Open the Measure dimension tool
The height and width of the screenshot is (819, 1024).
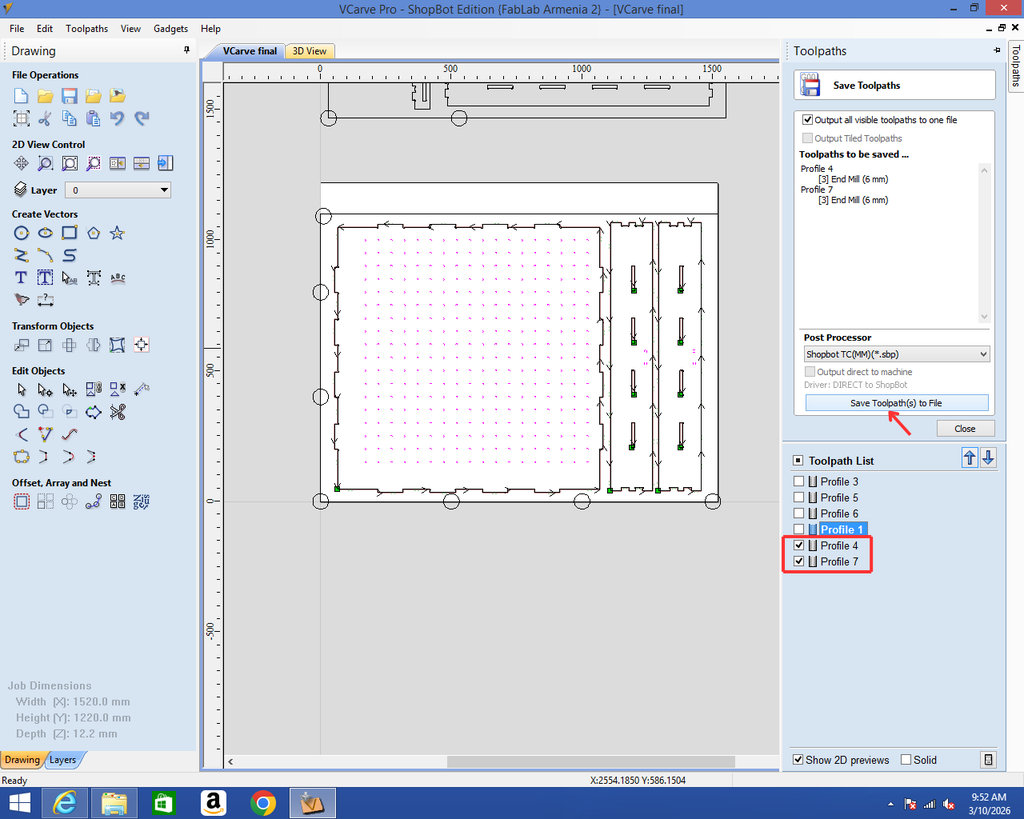(45, 300)
